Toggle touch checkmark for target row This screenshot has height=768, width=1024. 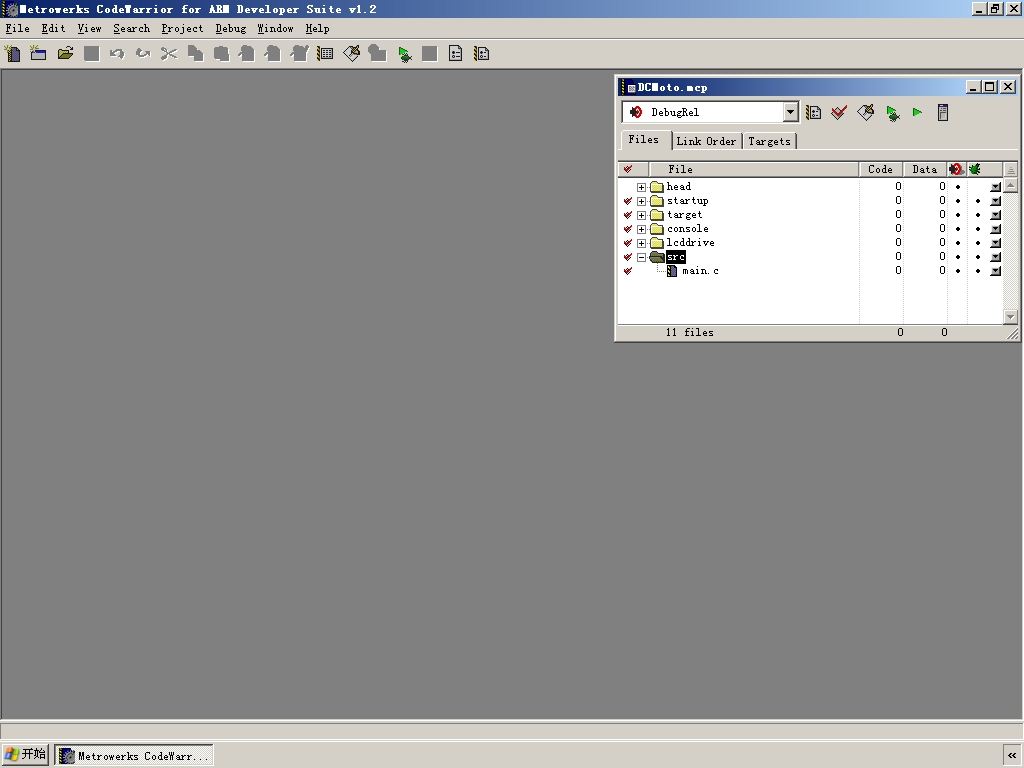point(628,215)
